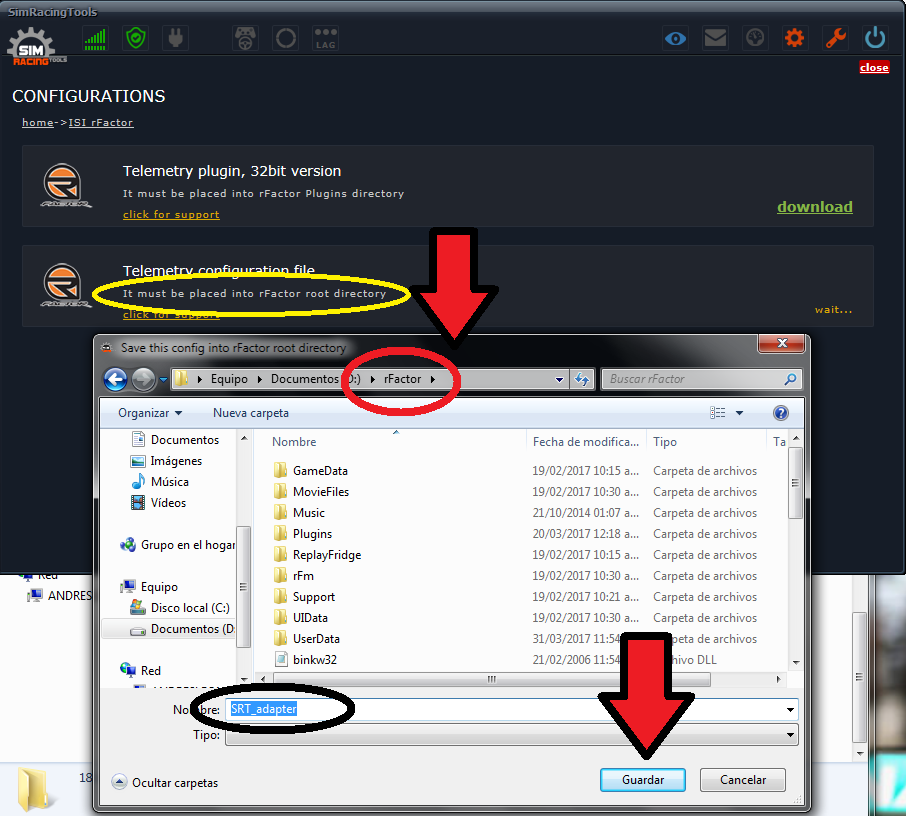Click support link under Telemetry plugin
The height and width of the screenshot is (816, 906).
point(171,214)
